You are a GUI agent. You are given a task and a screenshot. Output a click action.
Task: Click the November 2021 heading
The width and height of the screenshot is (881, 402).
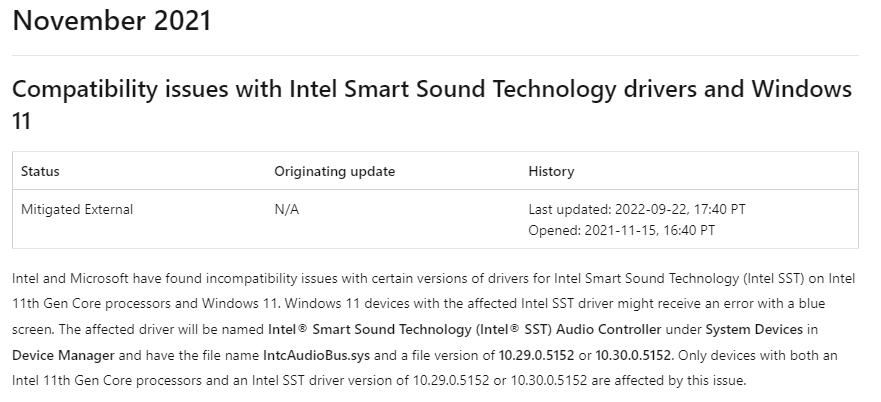(x=112, y=20)
